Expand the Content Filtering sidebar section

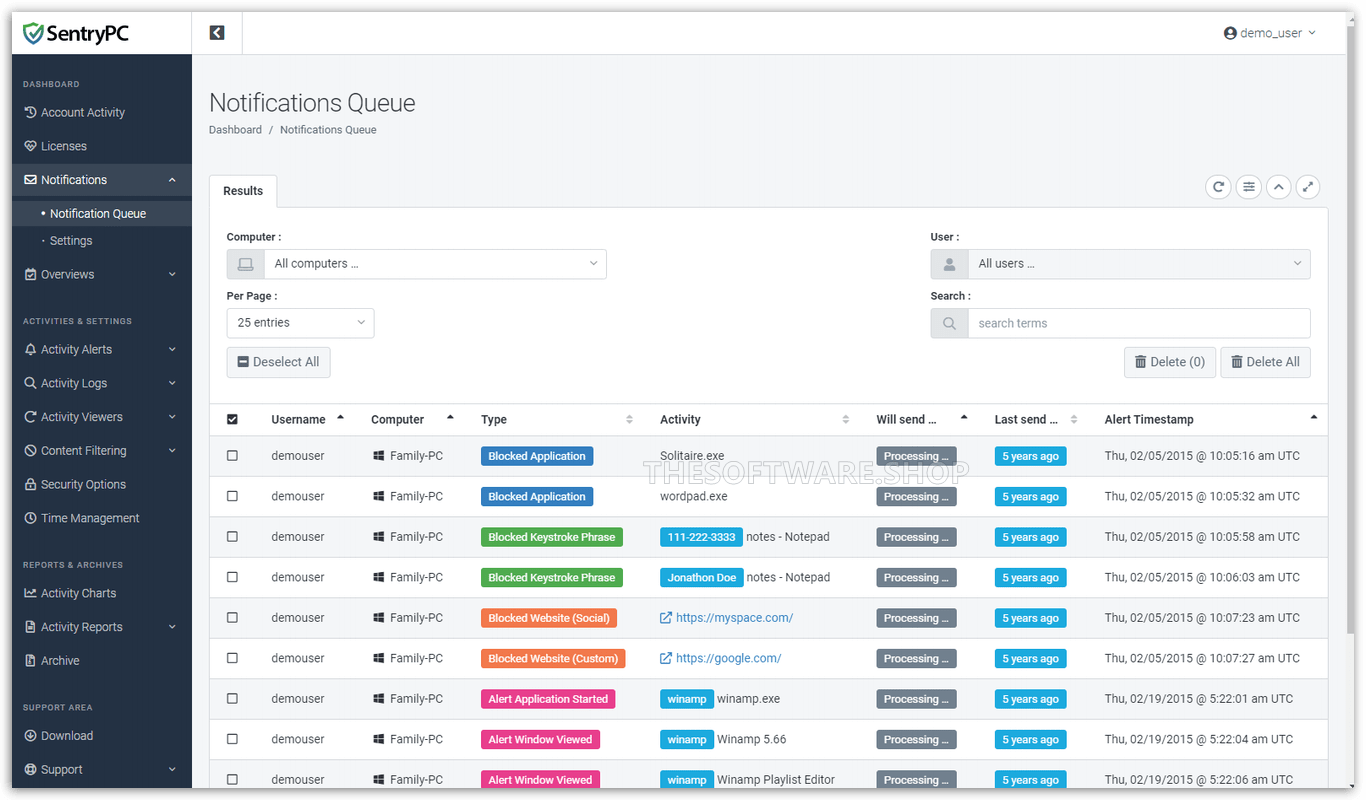click(102, 451)
